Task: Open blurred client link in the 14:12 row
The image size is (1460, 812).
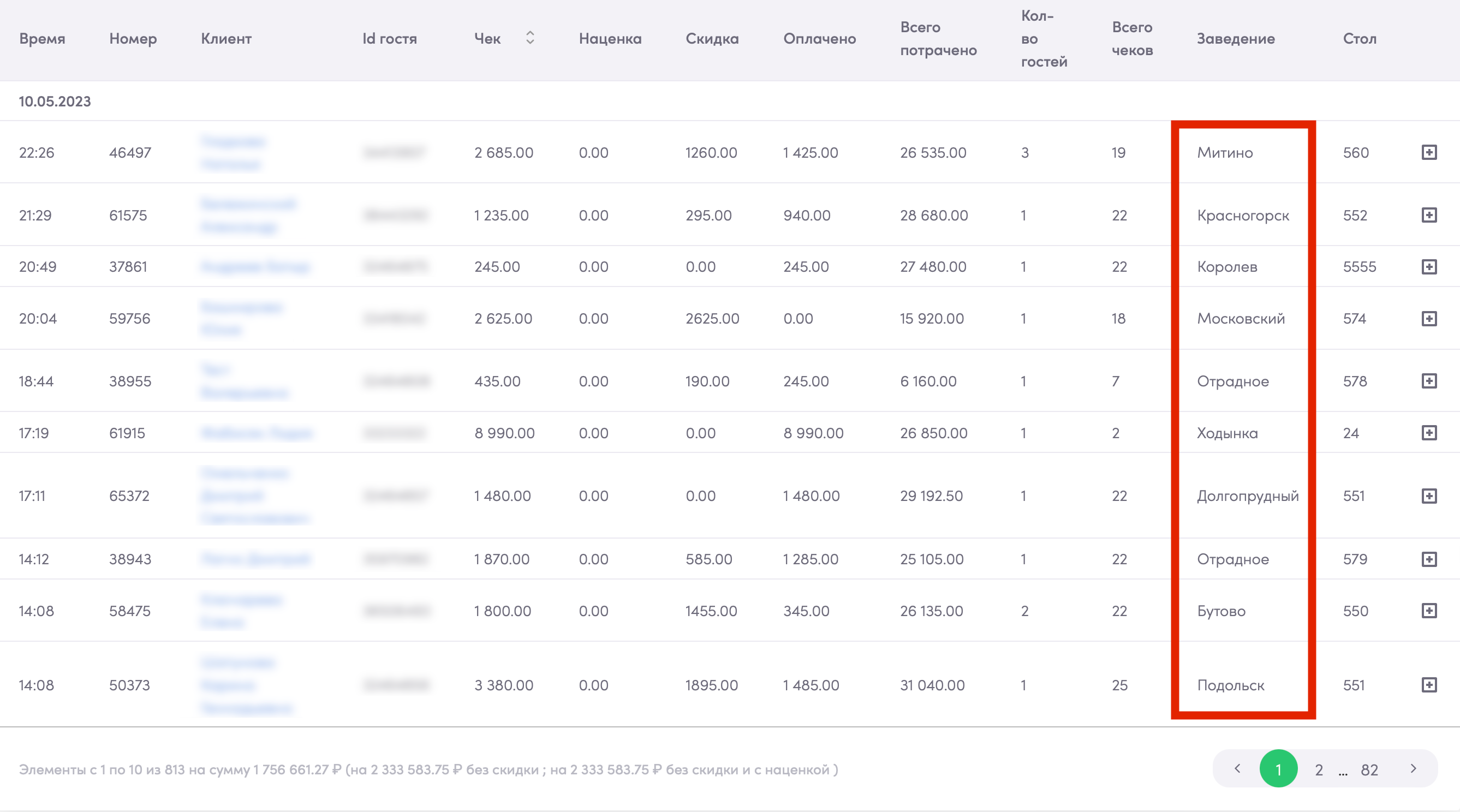Action: [255, 559]
